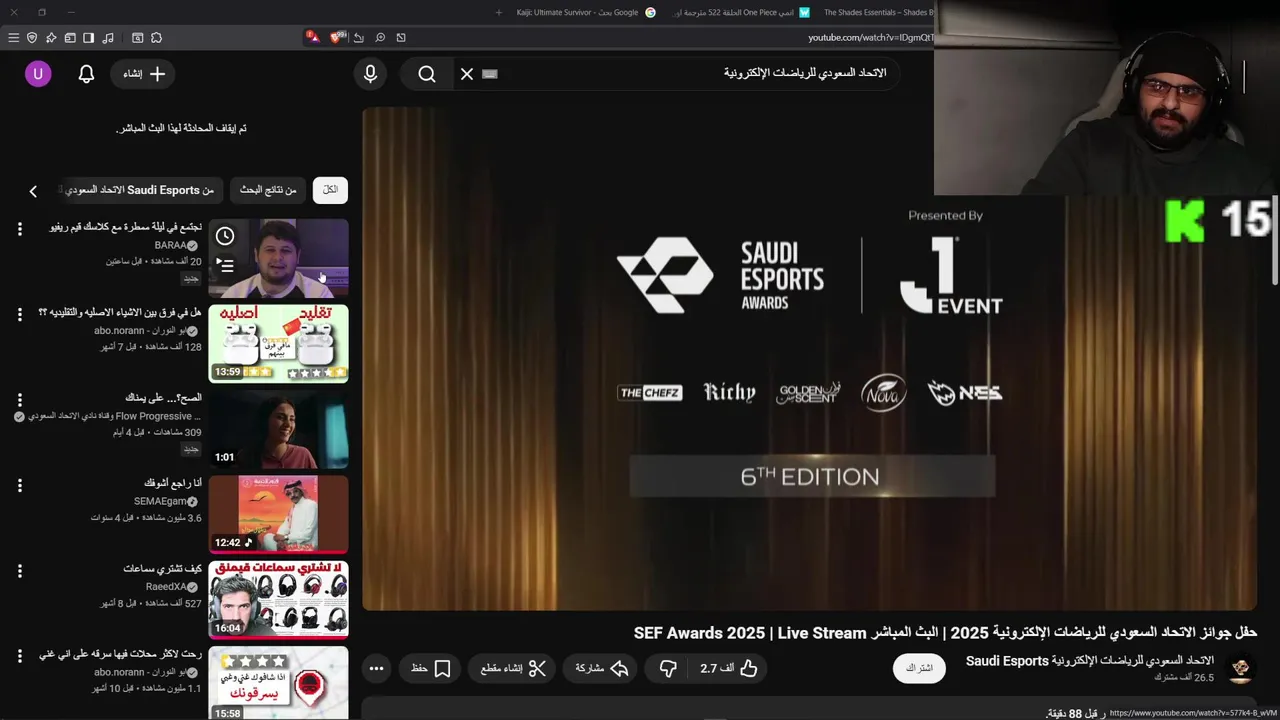This screenshot has height=720, width=1280.
Task: Open the كيف تشتري سماعات video thumbnail
Action: pyautogui.click(x=279, y=600)
